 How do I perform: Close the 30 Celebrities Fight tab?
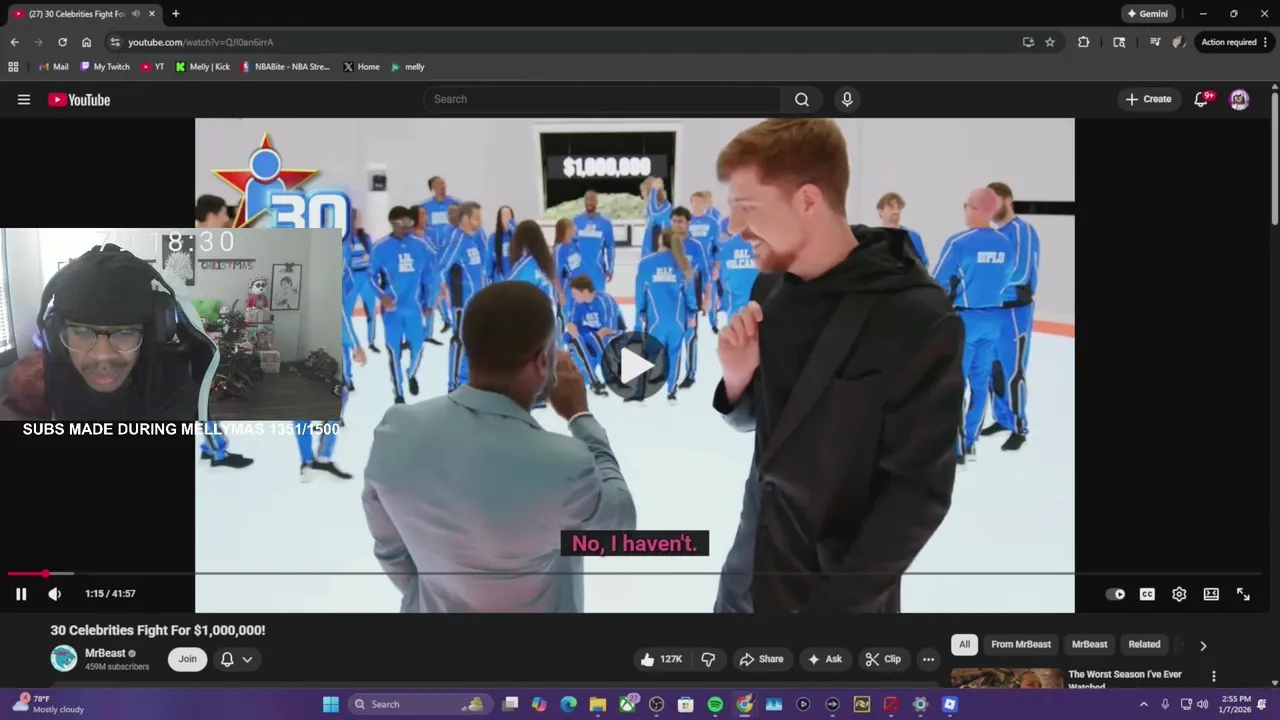click(x=152, y=14)
